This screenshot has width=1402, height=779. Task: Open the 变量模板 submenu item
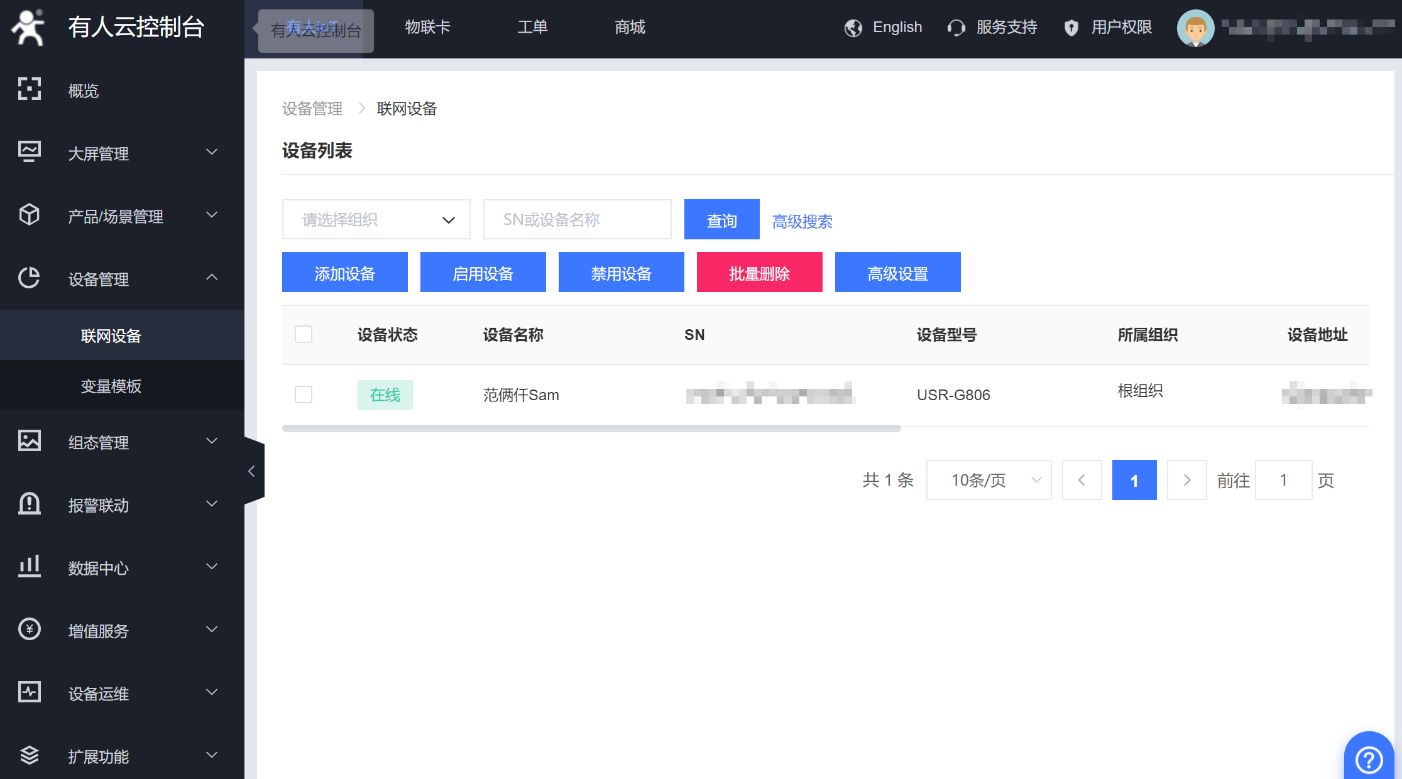[x=111, y=386]
